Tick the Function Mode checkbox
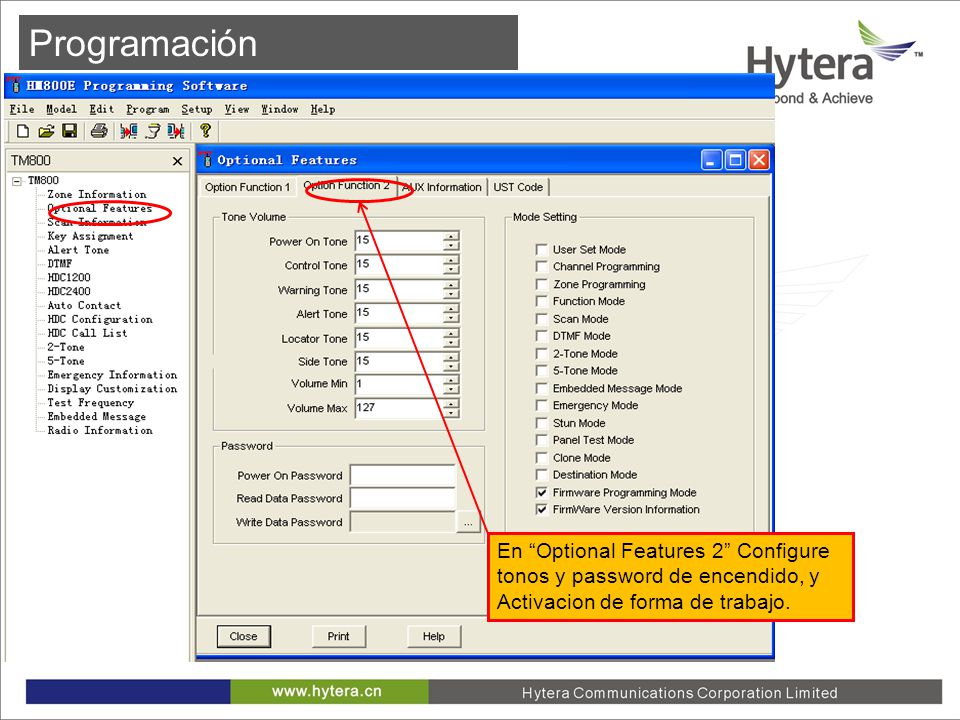 pyautogui.click(x=541, y=301)
